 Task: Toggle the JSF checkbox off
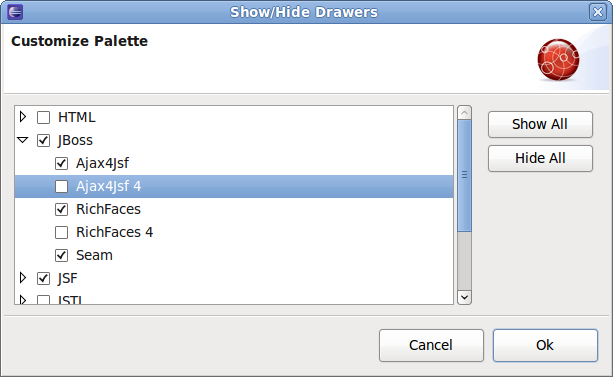(43, 278)
